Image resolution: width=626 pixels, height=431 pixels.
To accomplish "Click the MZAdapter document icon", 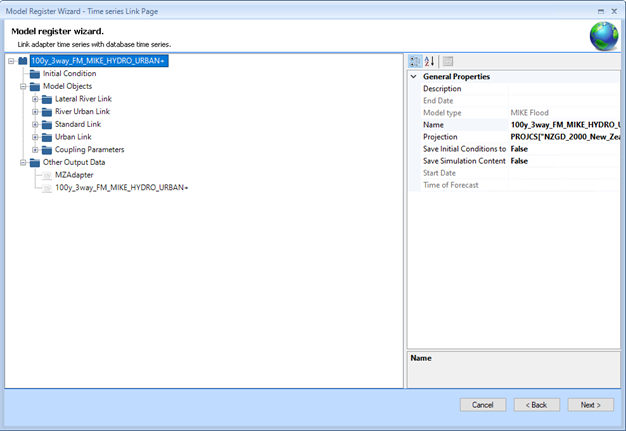I will pyautogui.click(x=47, y=176).
